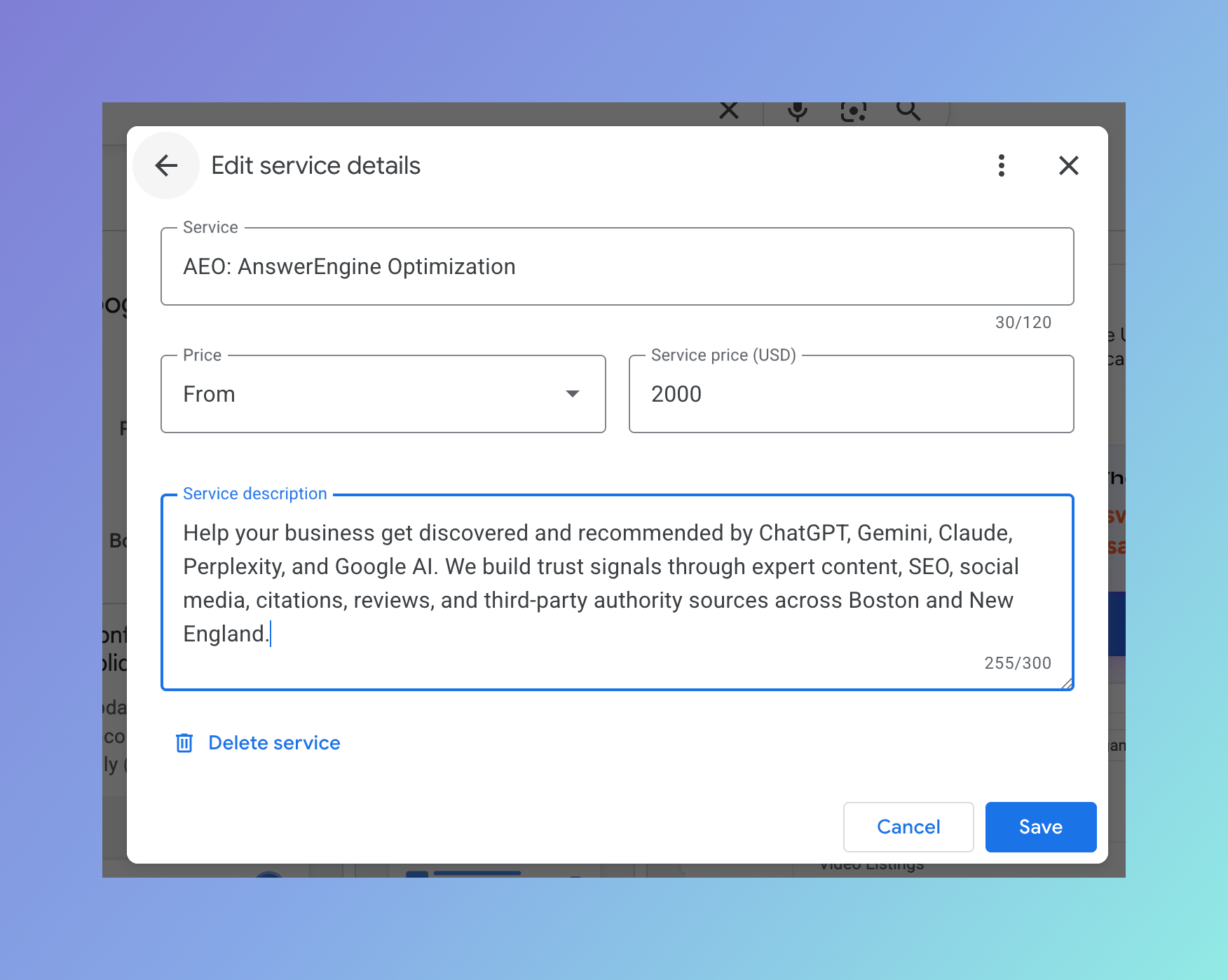Close the Edit service details dialog
This screenshot has width=1228, height=980.
point(1069,165)
